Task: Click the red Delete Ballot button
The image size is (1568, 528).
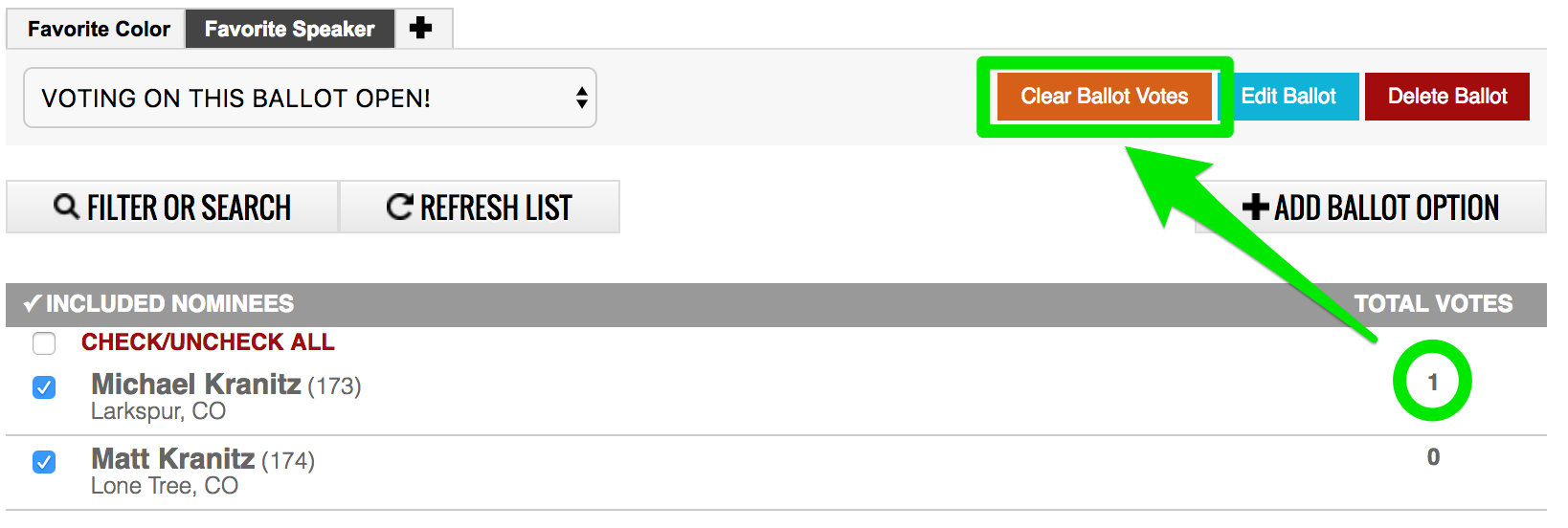Action: 1447,97
